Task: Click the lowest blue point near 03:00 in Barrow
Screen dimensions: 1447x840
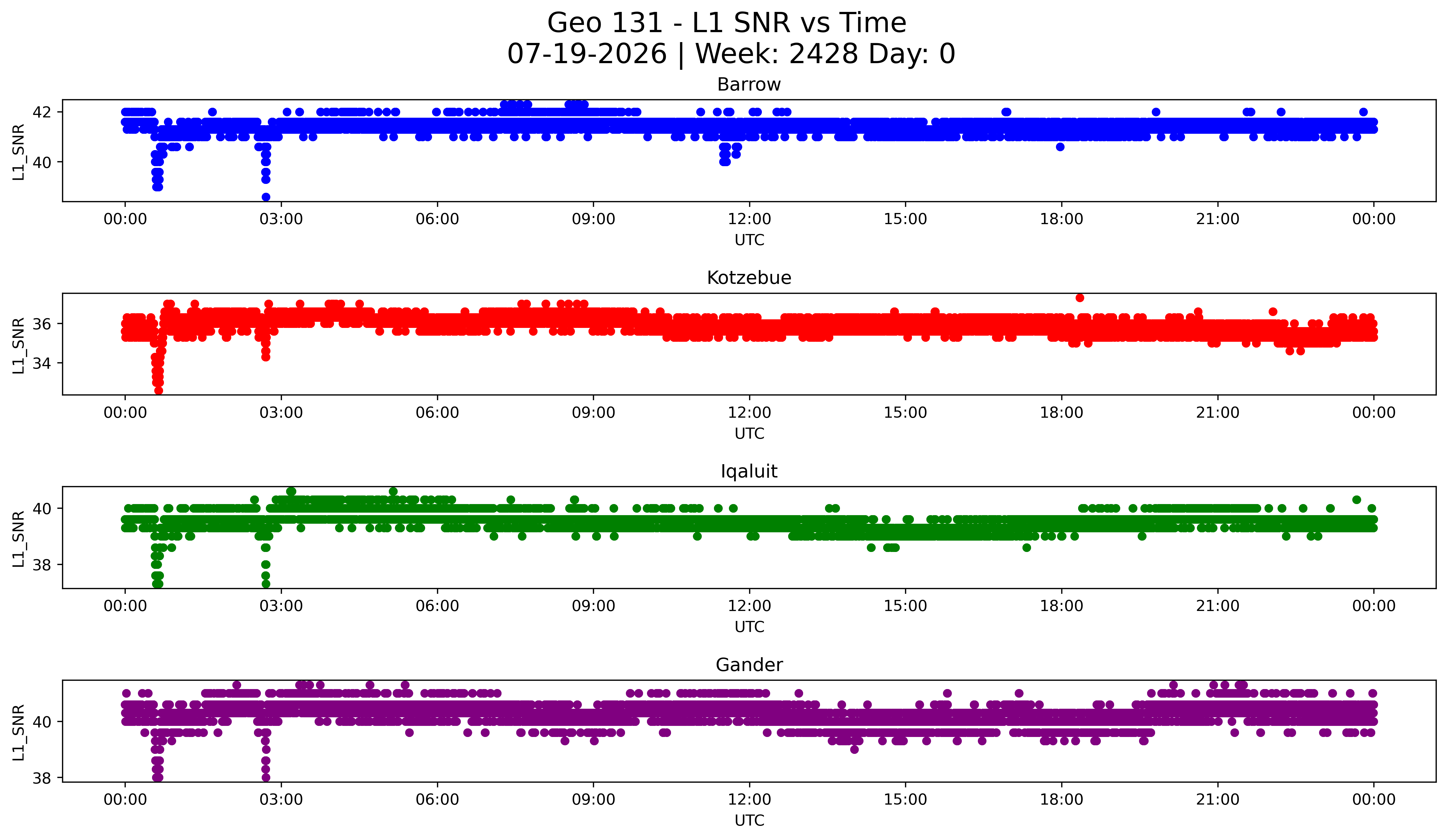Action: coord(266,197)
